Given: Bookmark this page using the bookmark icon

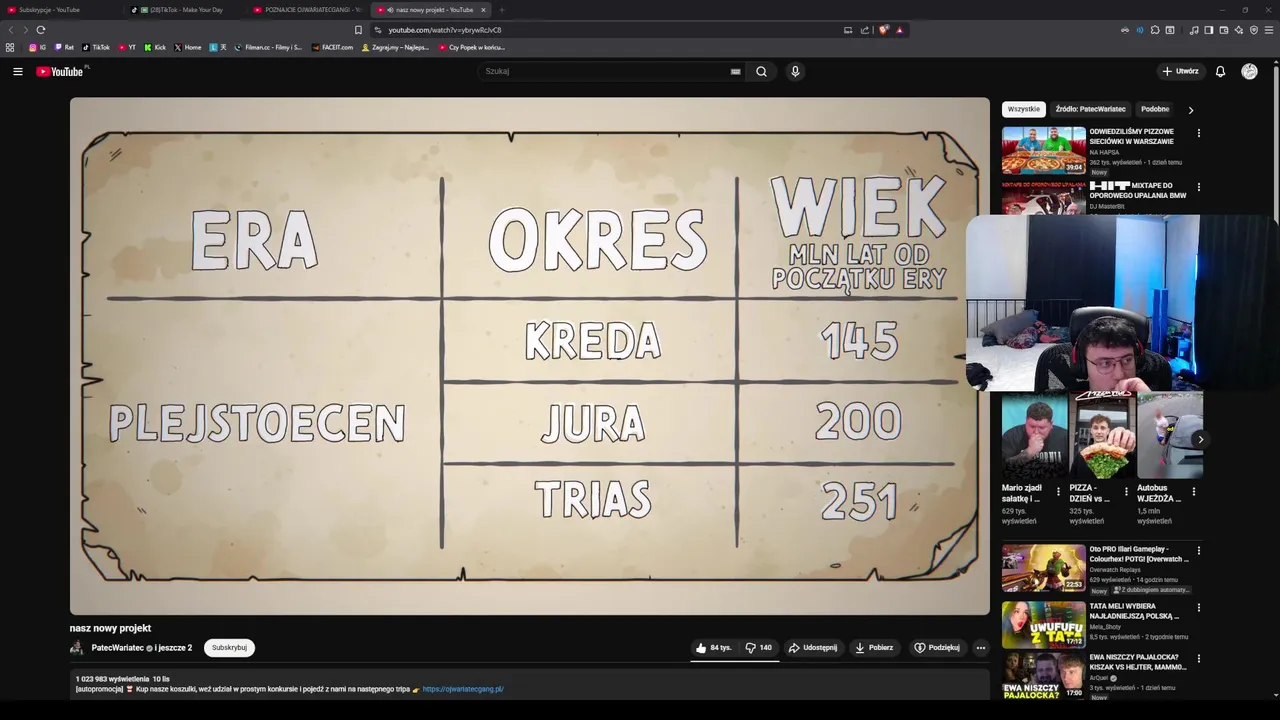Looking at the screenshot, I should pyautogui.click(x=358, y=30).
